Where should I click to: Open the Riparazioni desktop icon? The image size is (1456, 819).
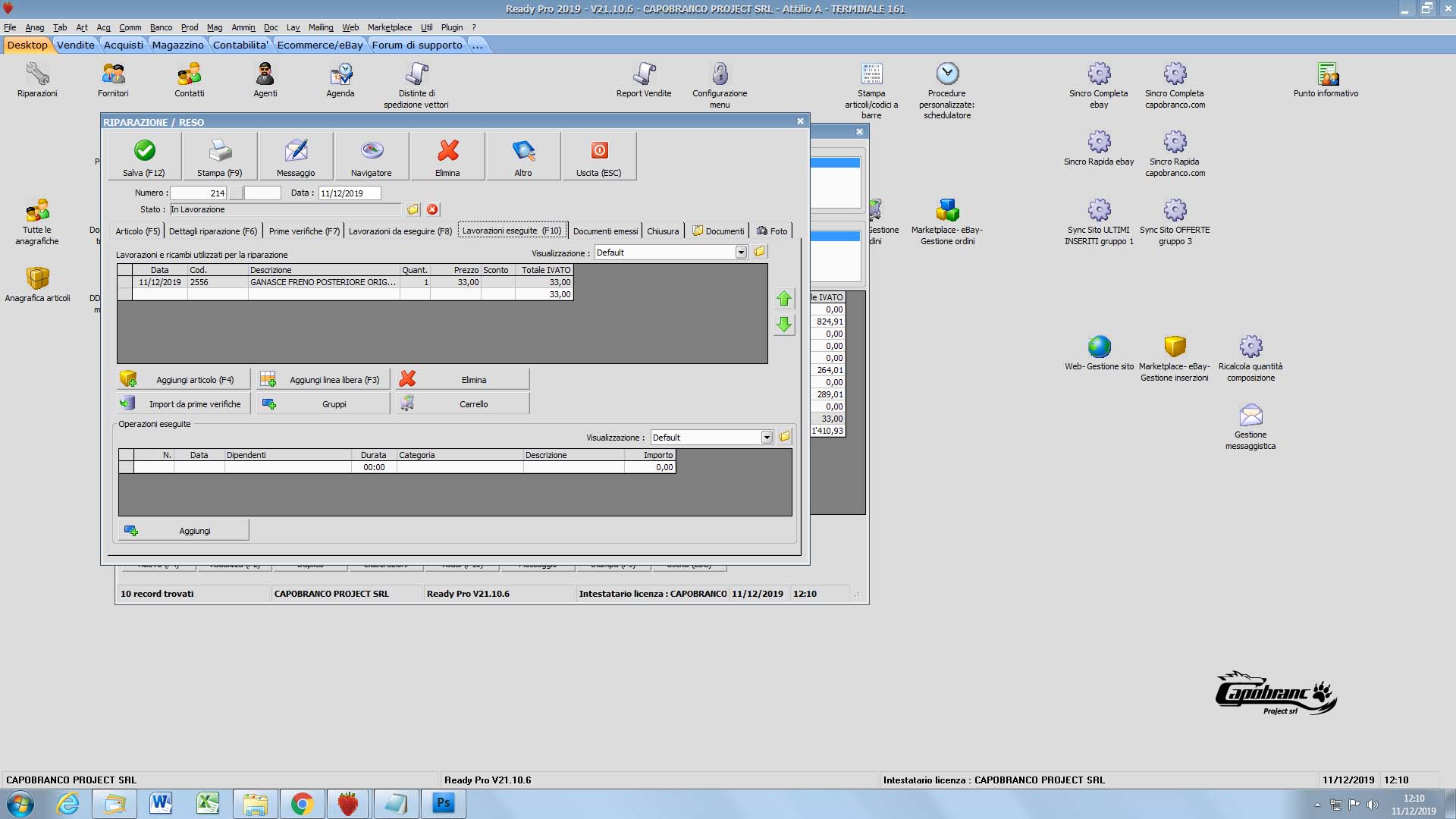(37, 80)
